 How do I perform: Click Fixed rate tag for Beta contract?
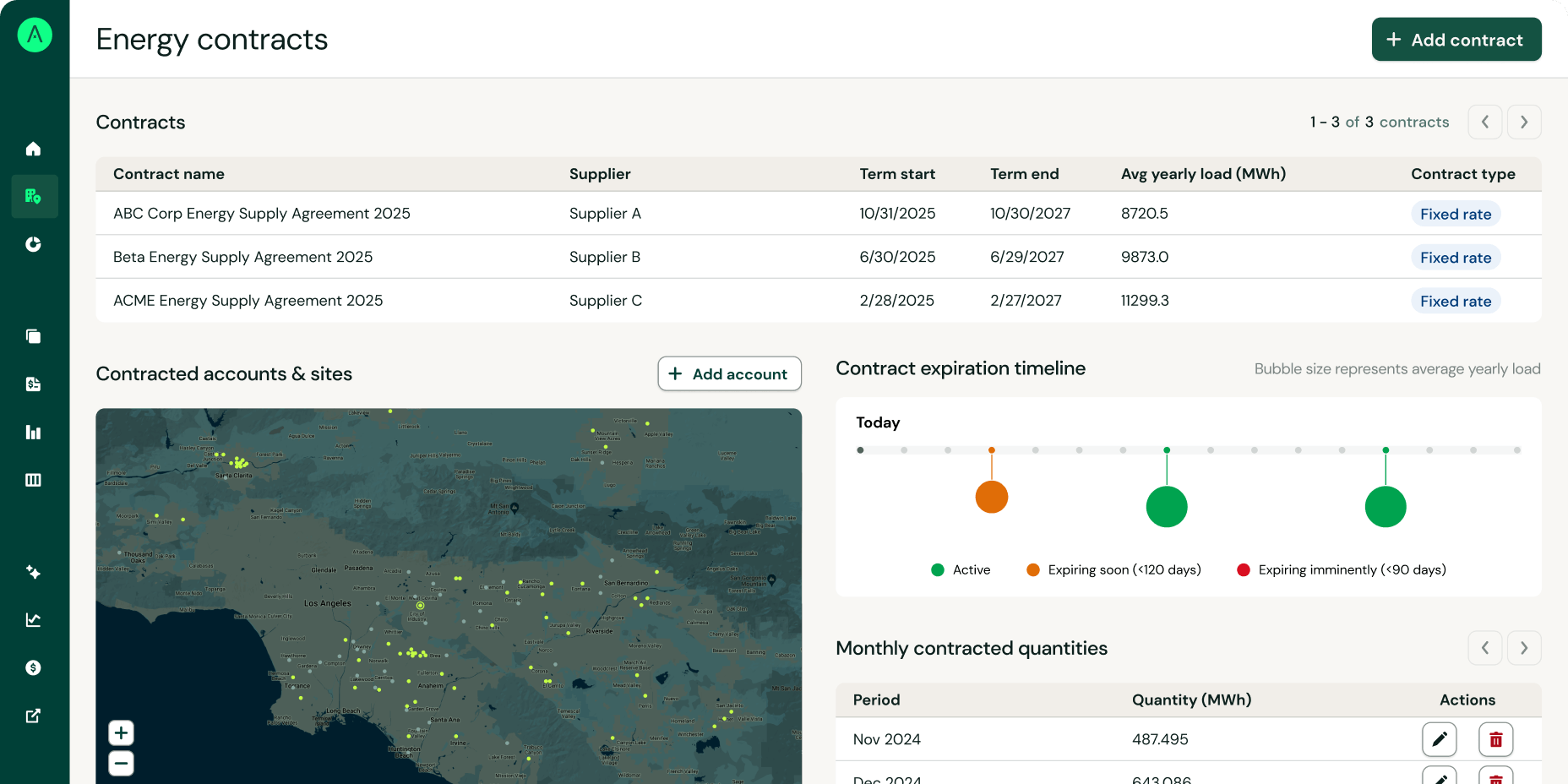tap(1455, 258)
